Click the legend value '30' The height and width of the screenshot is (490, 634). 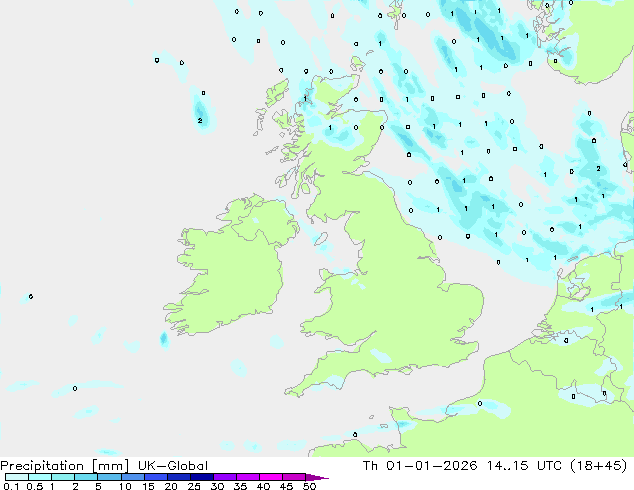(x=217, y=486)
